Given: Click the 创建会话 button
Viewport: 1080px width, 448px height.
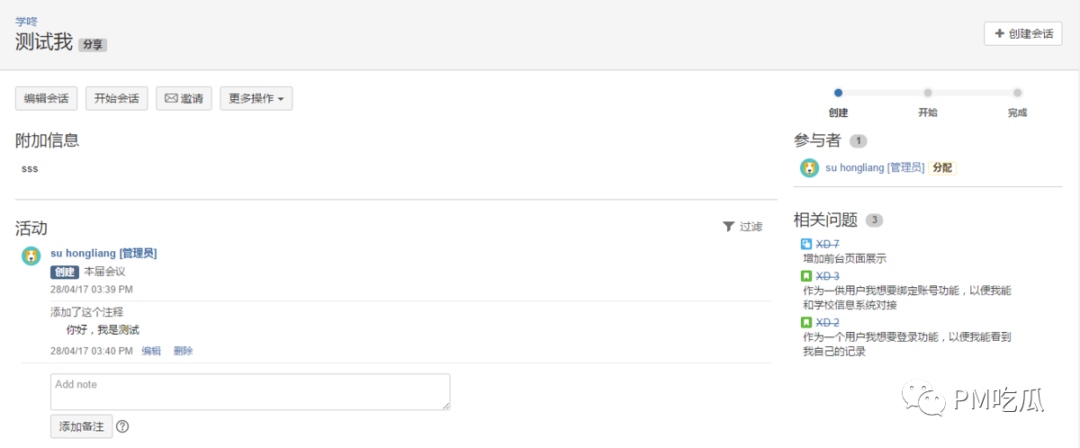Looking at the screenshot, I should point(1023,34).
